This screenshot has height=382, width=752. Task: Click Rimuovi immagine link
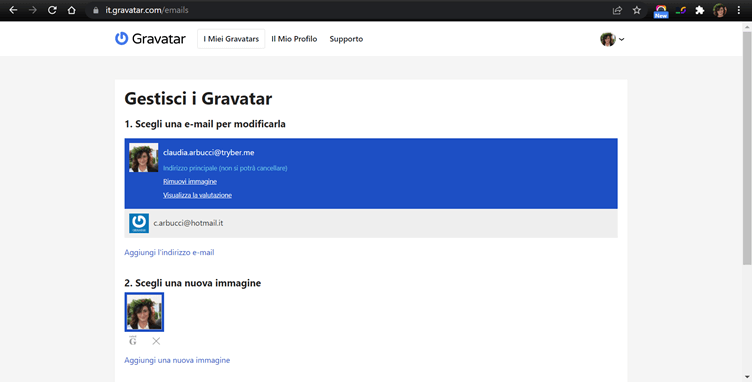click(x=190, y=182)
